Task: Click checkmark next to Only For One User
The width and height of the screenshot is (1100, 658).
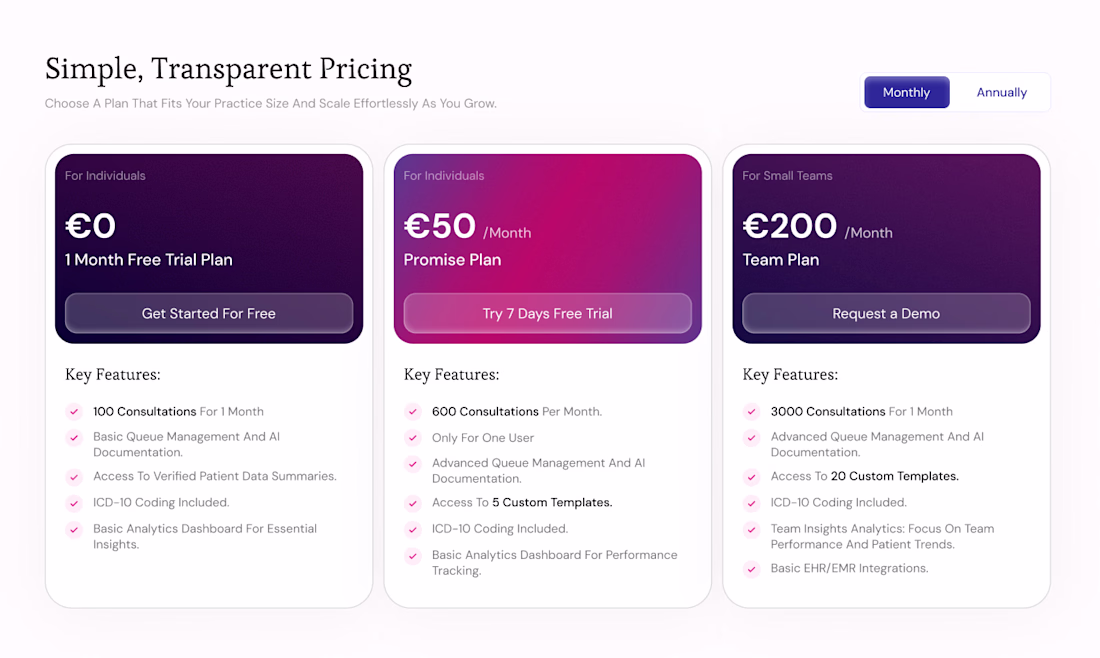Action: (x=413, y=438)
